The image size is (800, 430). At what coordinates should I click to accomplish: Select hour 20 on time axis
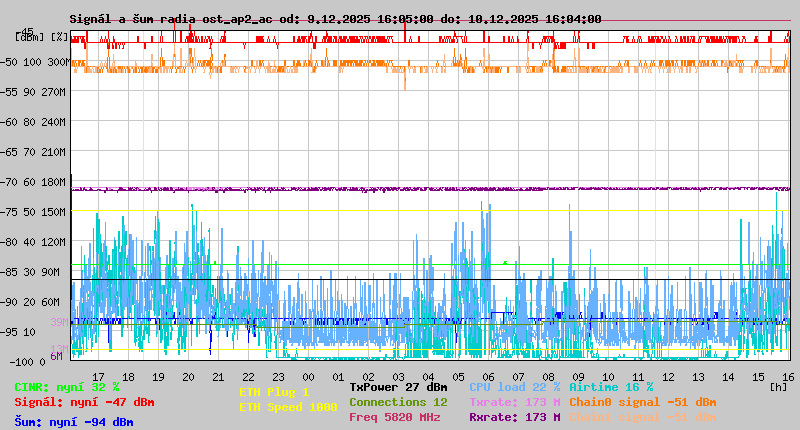pos(188,377)
